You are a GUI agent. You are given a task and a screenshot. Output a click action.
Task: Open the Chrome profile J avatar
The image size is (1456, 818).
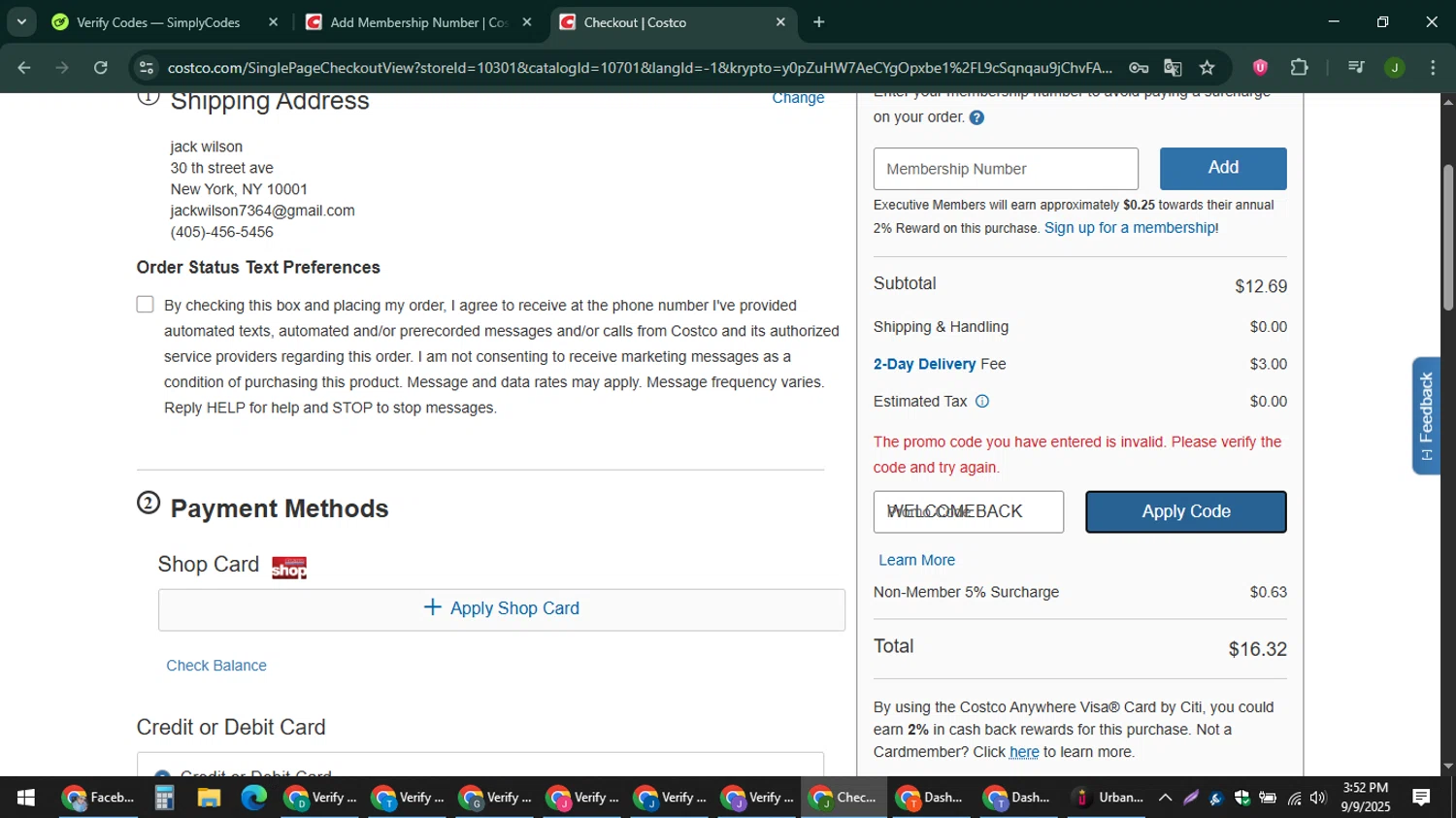click(x=1395, y=67)
